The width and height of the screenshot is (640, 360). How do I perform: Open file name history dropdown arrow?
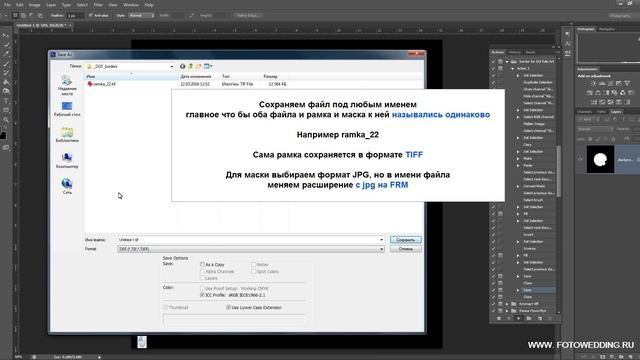point(382,240)
